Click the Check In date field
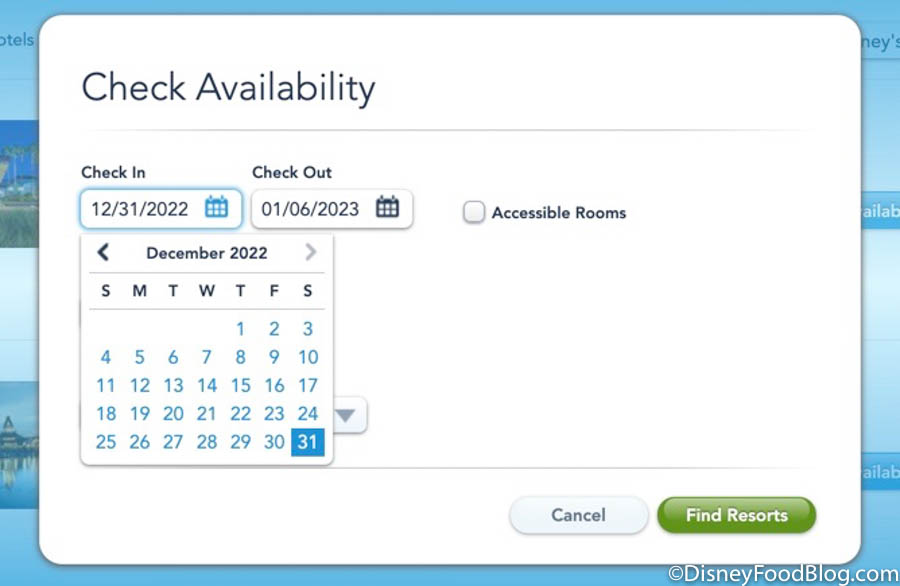The height and width of the screenshot is (586, 900). 141,209
